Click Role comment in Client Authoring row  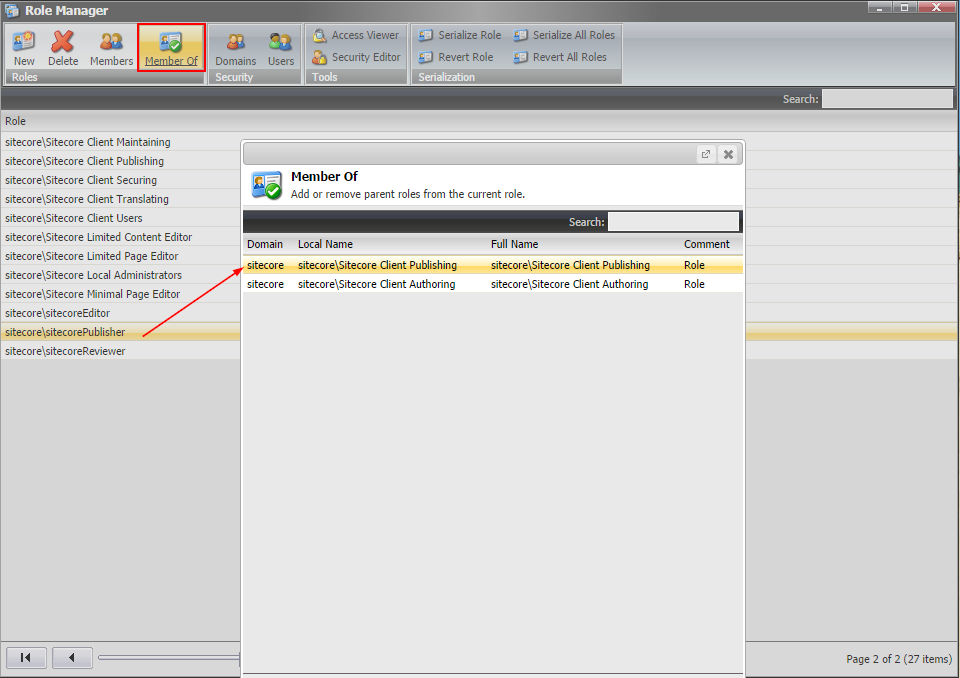click(694, 284)
